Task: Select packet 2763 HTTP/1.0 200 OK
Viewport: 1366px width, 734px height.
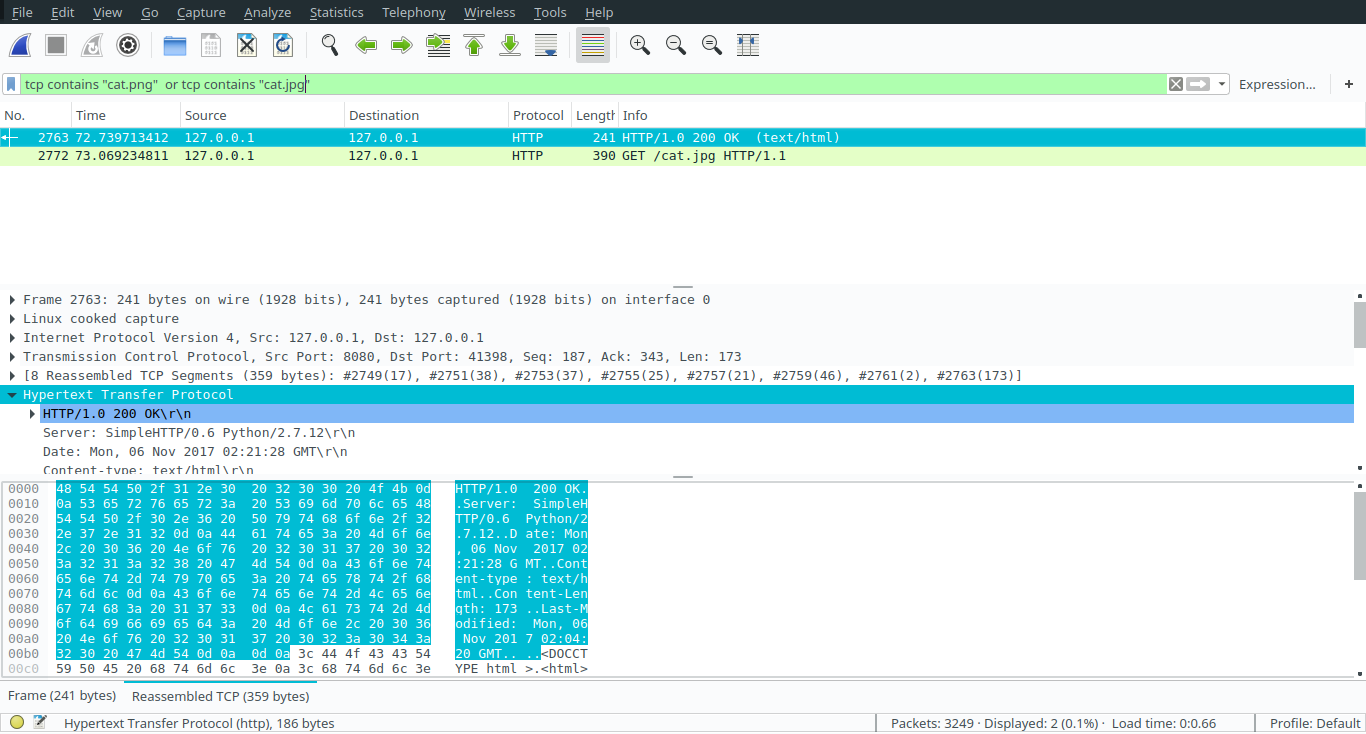Action: [x=683, y=138]
